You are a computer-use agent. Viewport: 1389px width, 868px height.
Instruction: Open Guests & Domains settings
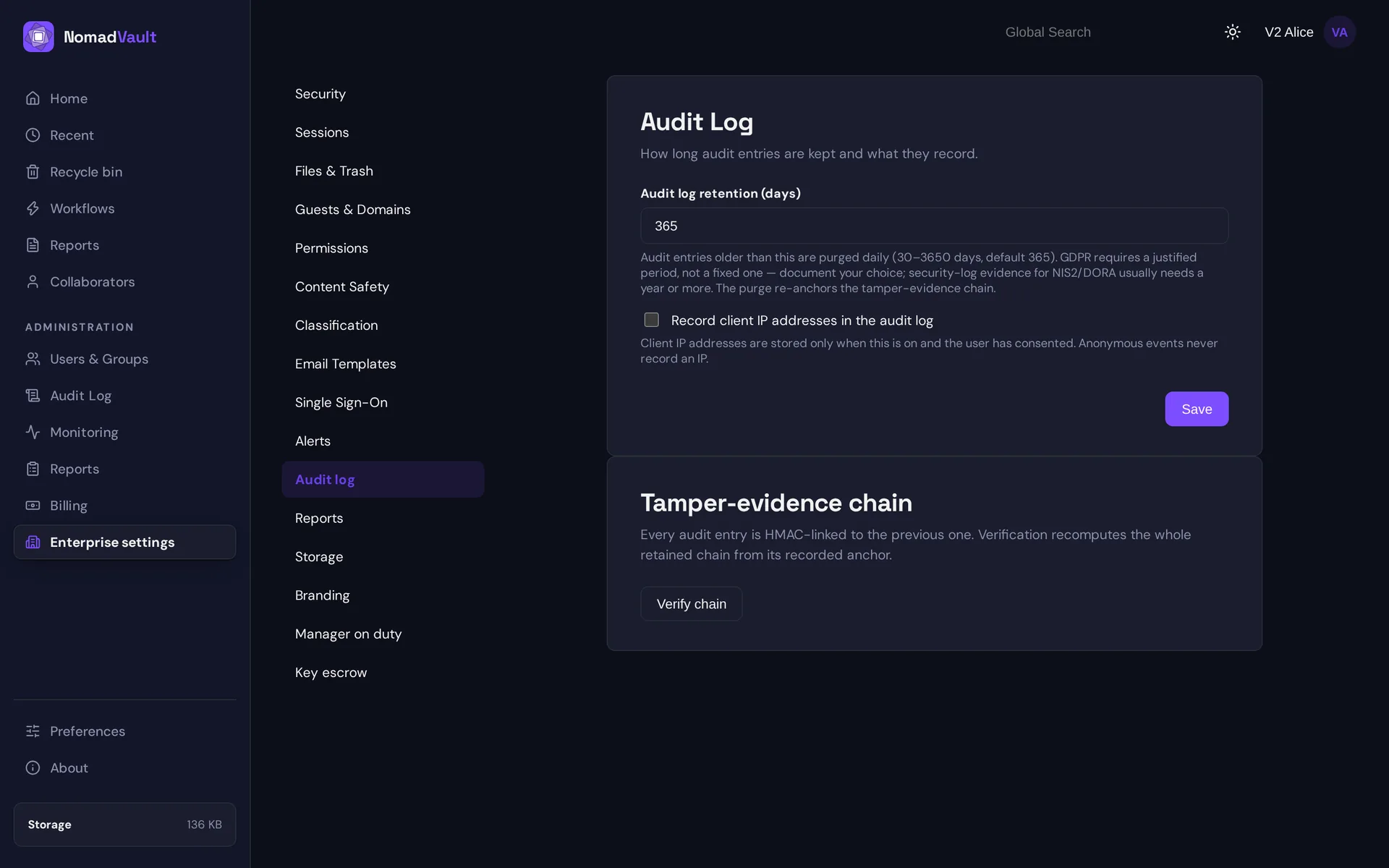click(x=383, y=210)
